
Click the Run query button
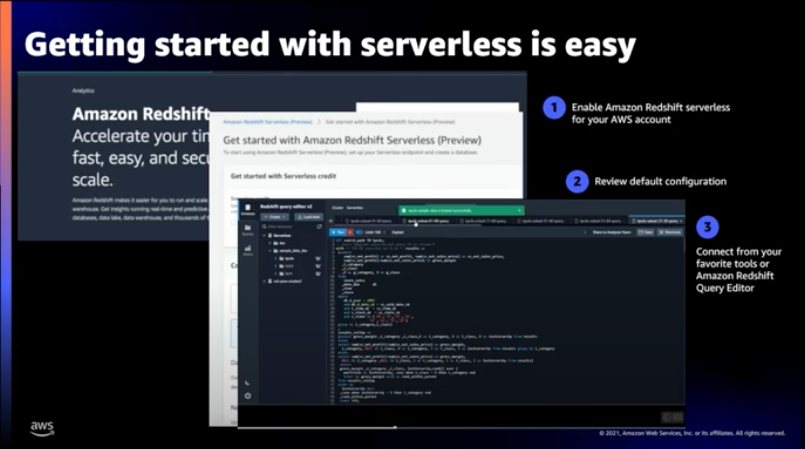coord(338,232)
